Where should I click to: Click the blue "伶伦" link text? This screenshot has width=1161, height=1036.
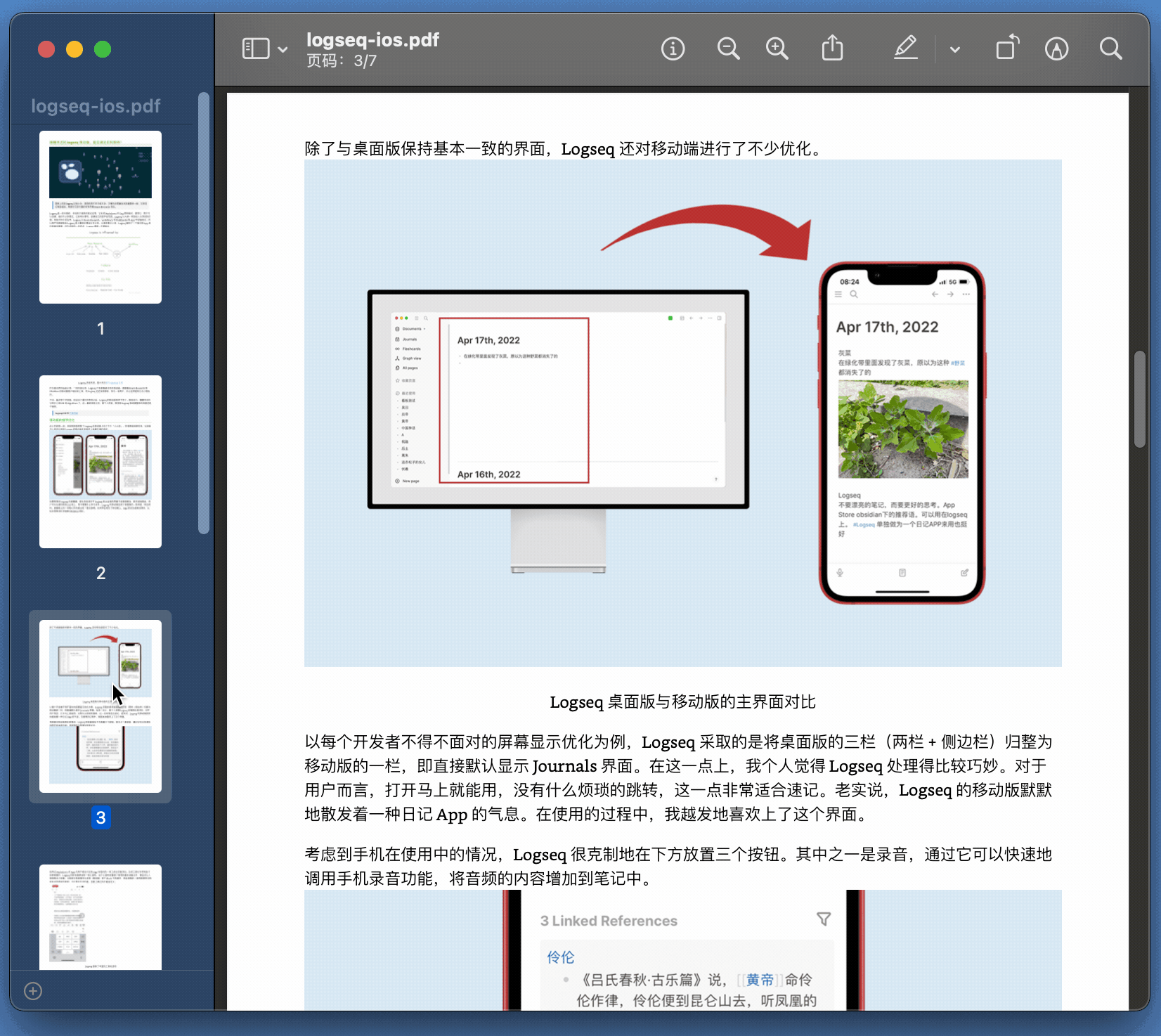pyautogui.click(x=560, y=957)
